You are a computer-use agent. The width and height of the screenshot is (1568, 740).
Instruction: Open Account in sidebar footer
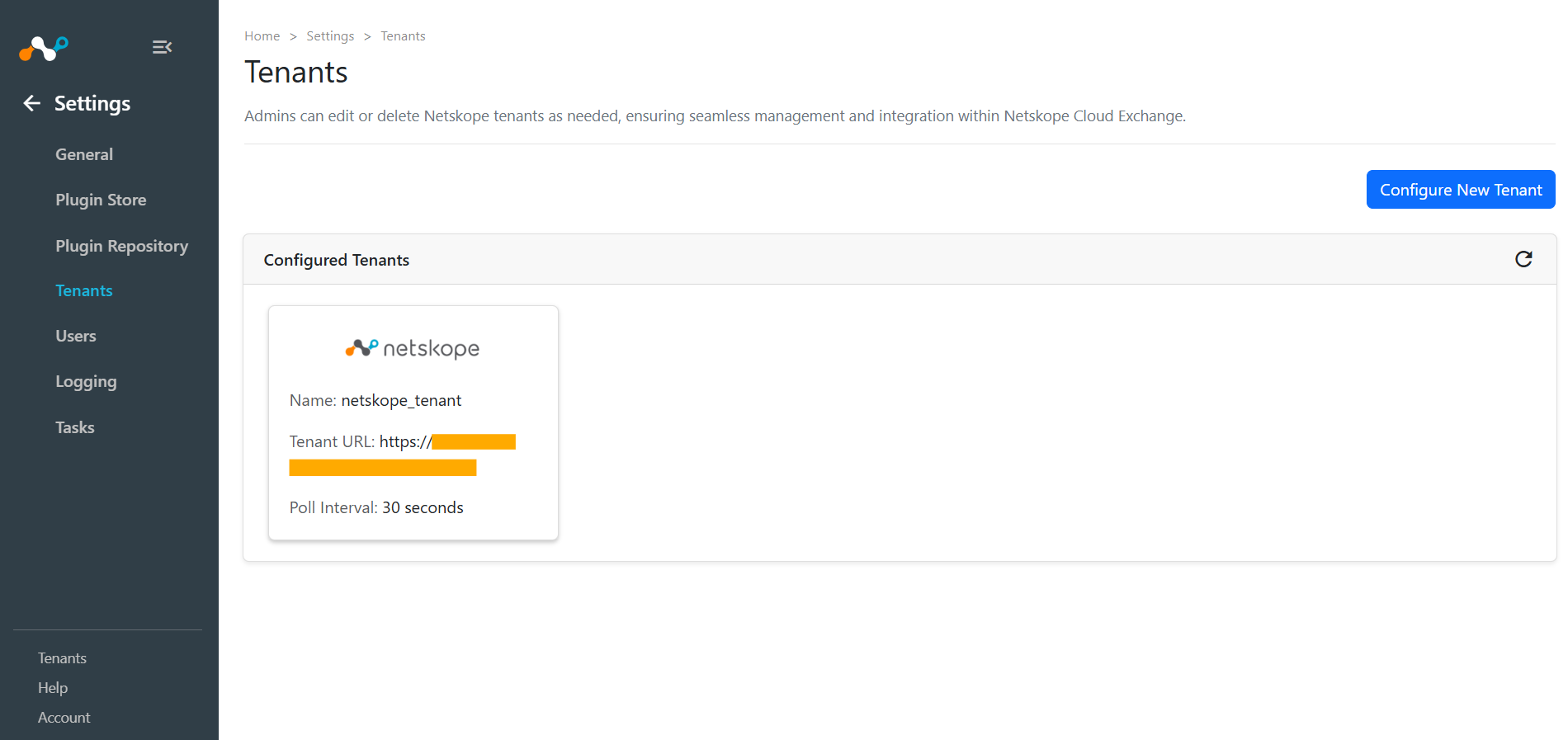point(64,718)
